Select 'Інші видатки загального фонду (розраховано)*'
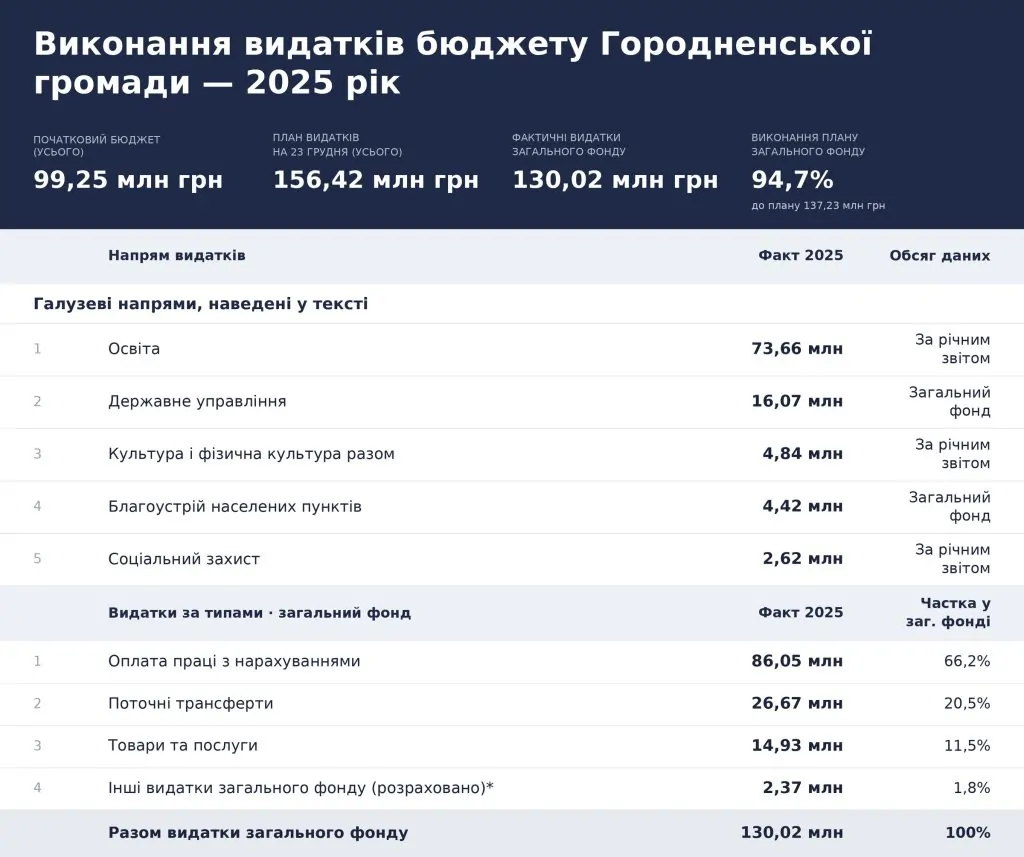The height and width of the screenshot is (857, 1024). [300, 788]
